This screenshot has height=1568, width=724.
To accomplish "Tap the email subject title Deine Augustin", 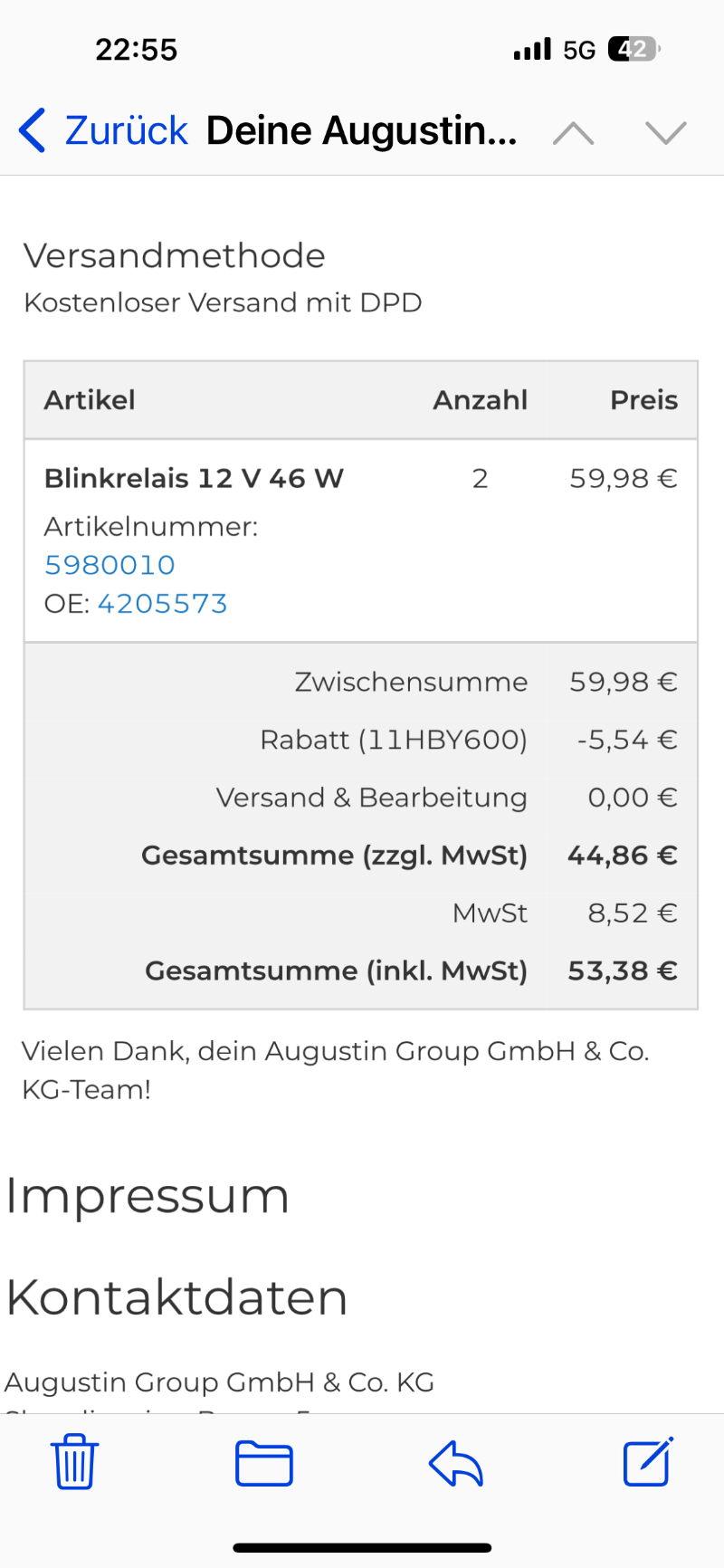I will 361,130.
